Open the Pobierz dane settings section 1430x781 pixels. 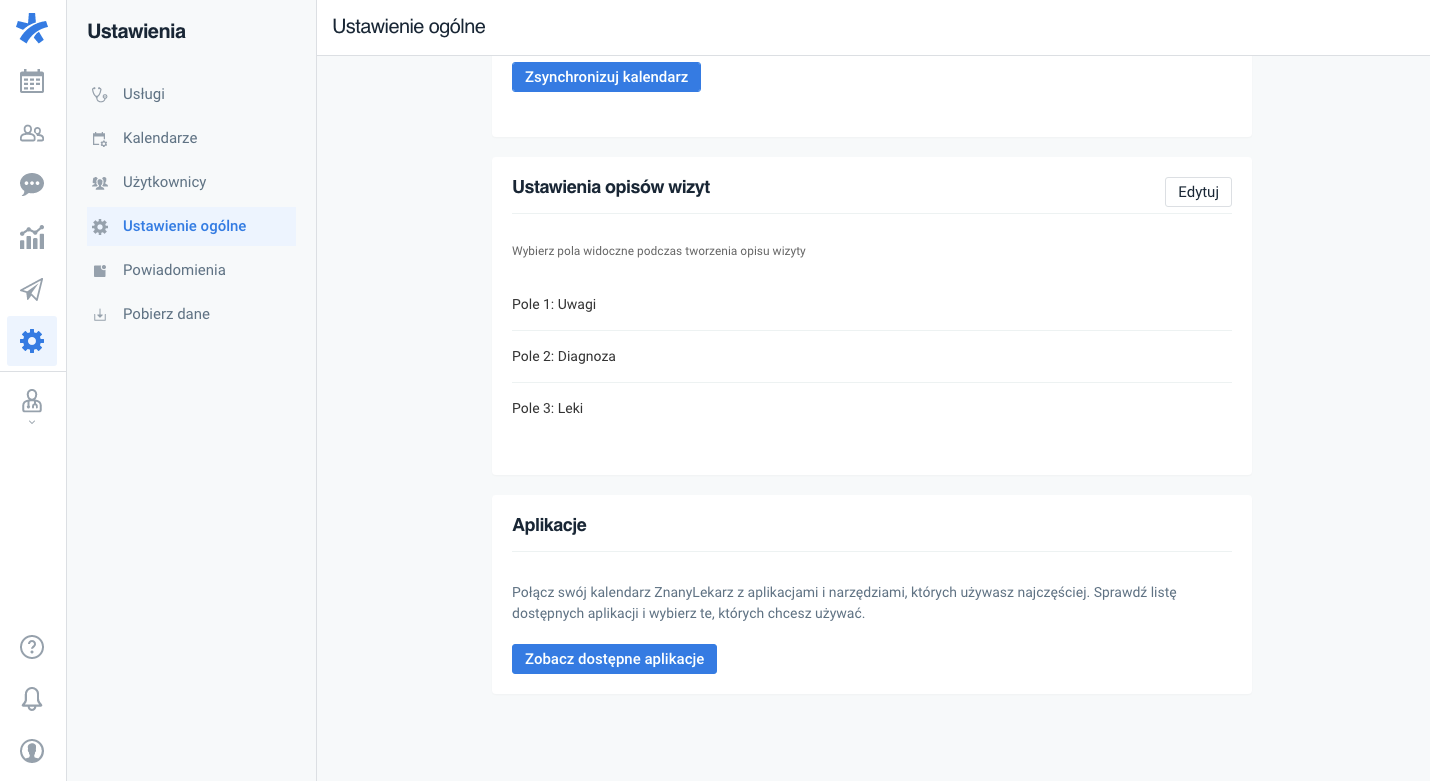191,314
